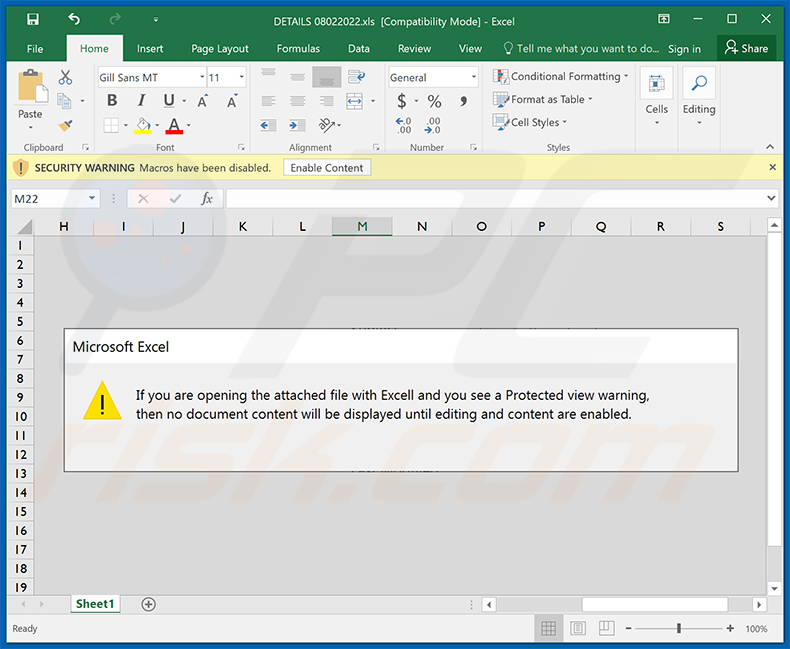Increase the cell indent

[x=297, y=125]
